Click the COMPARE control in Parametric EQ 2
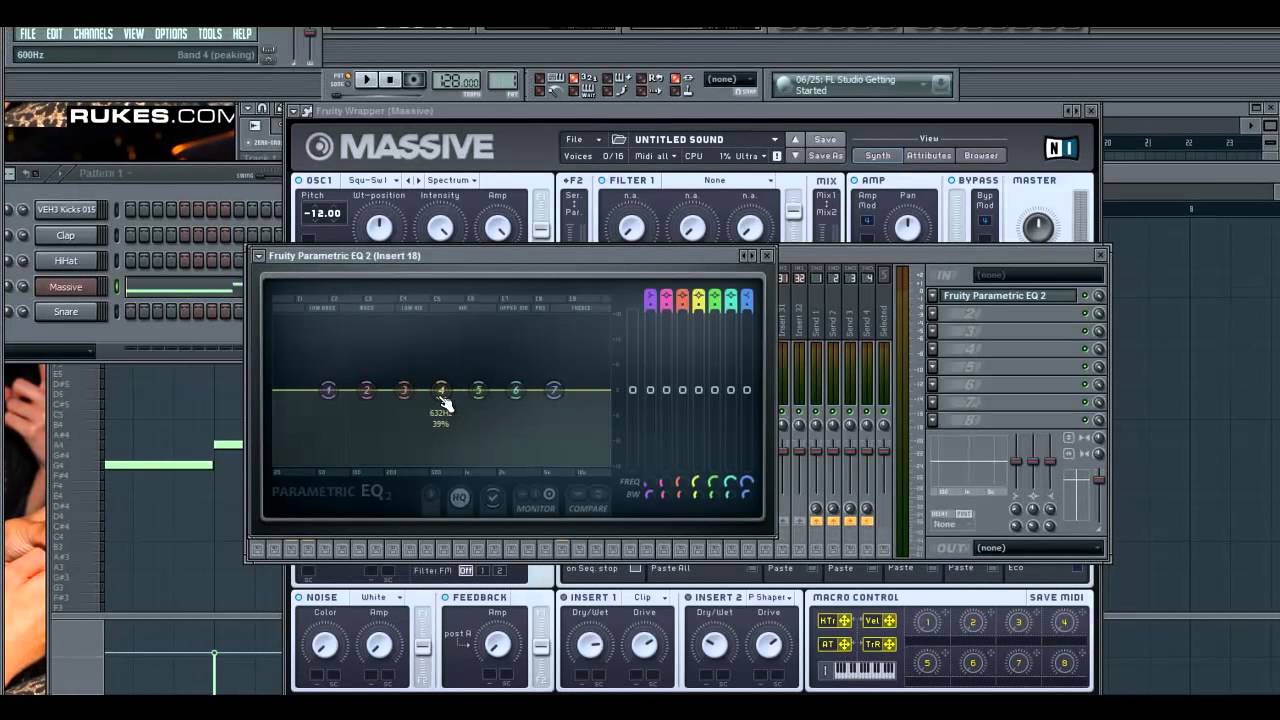 tap(588, 500)
